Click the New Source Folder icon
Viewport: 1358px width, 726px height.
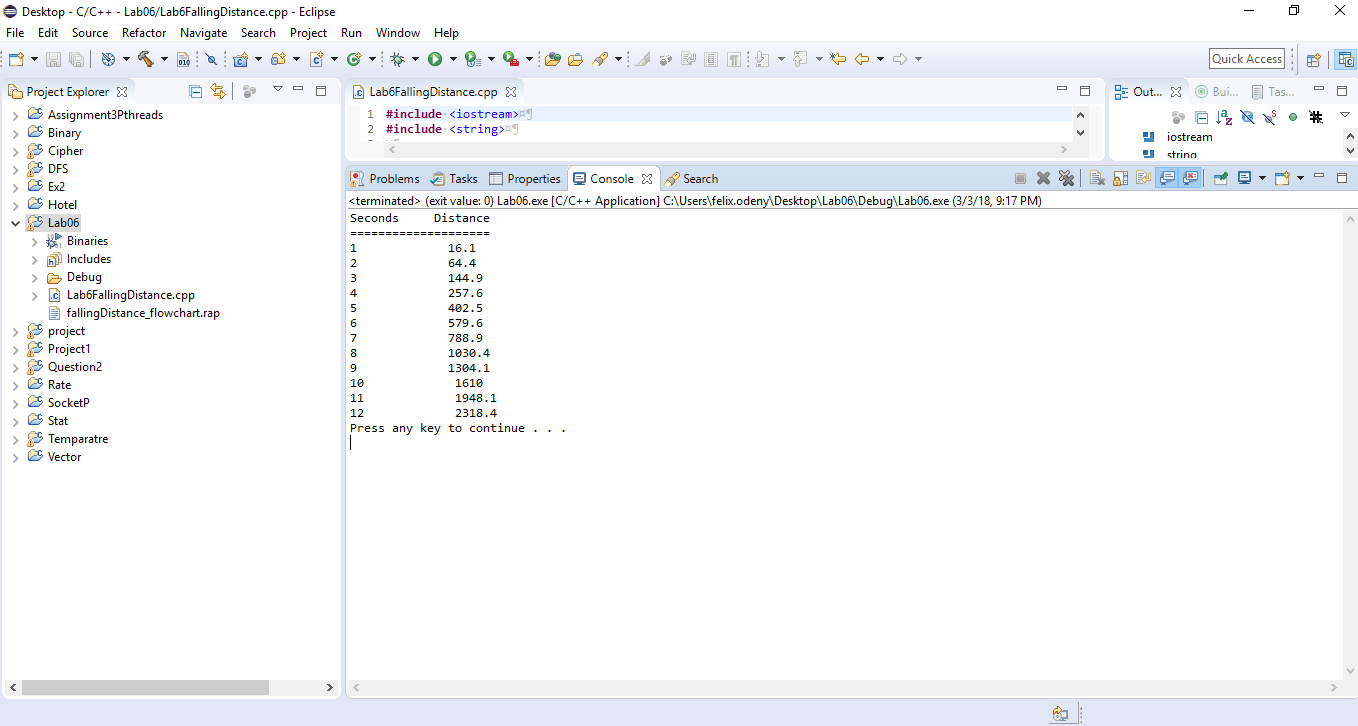click(278, 59)
